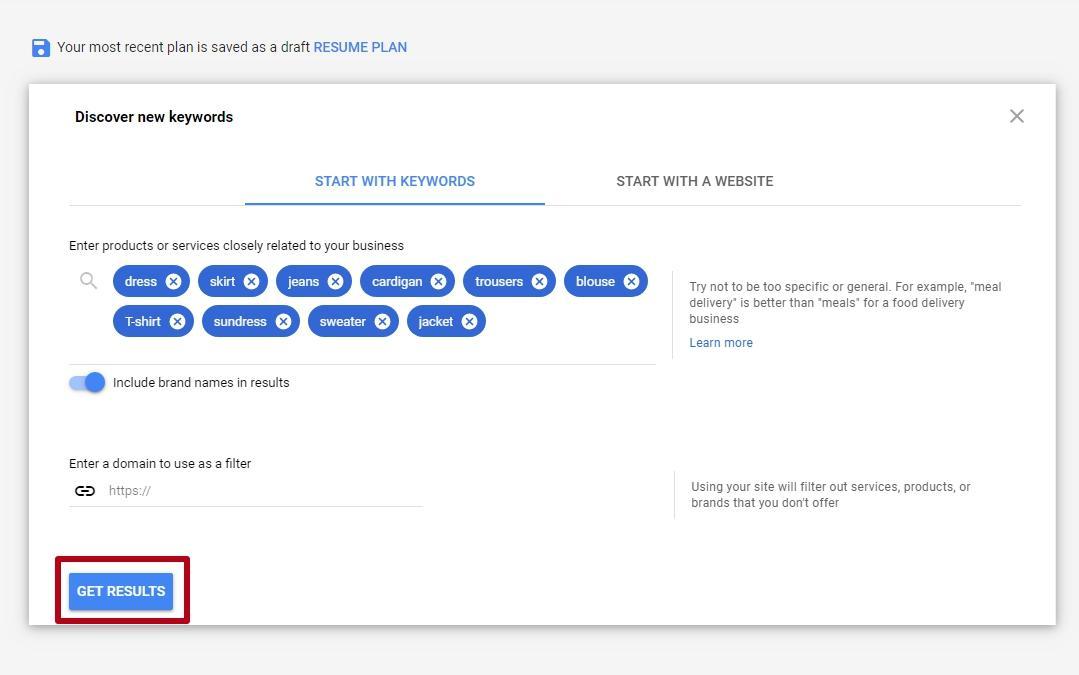Switch to Start with keywords tab

pyautogui.click(x=395, y=182)
